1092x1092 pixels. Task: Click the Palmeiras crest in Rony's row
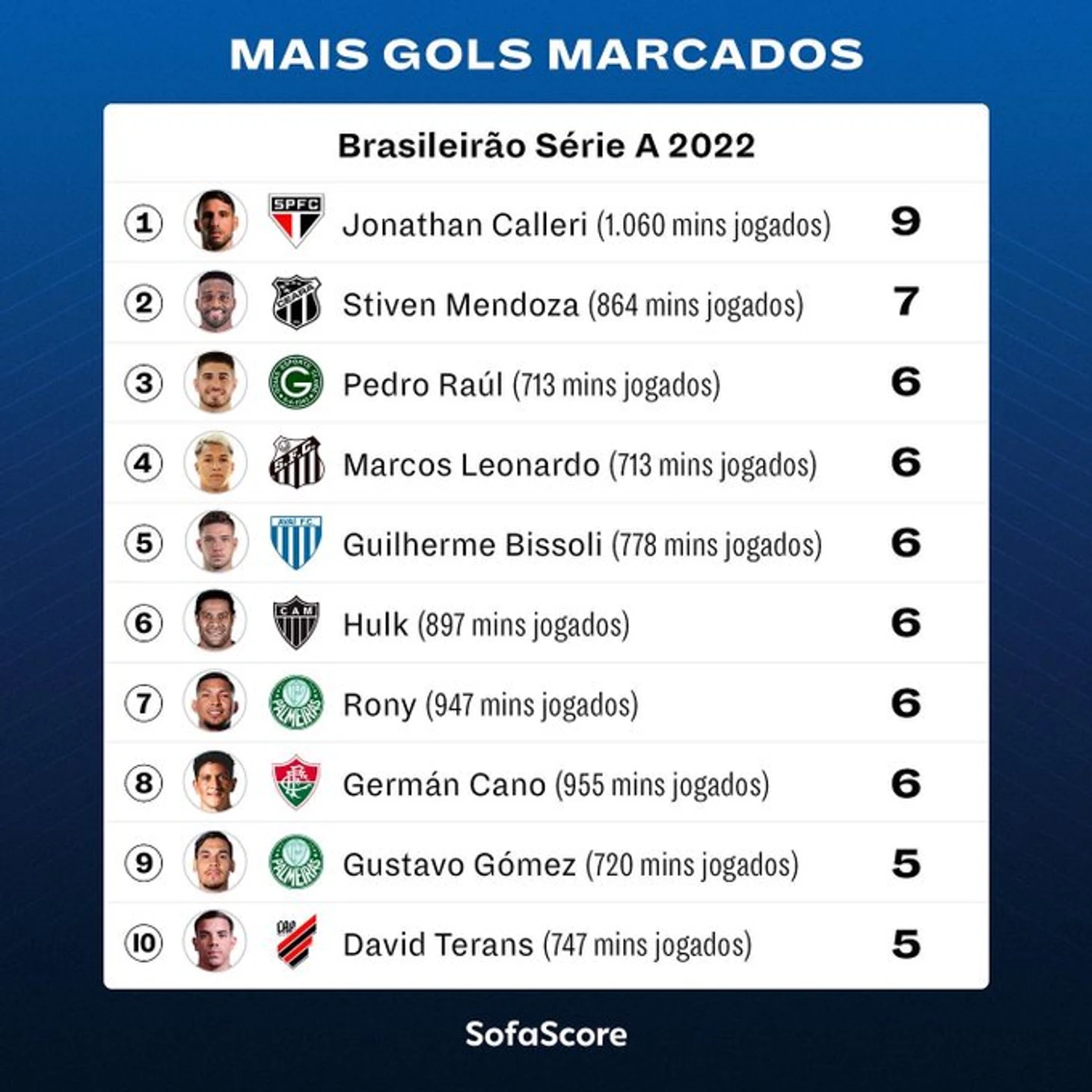click(296, 702)
